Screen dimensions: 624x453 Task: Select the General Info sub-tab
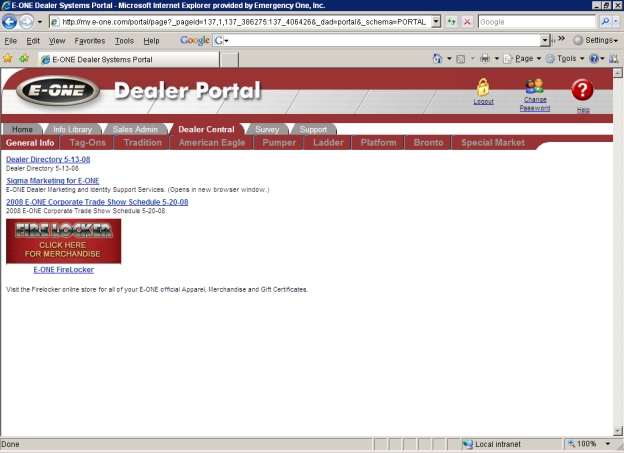point(30,143)
